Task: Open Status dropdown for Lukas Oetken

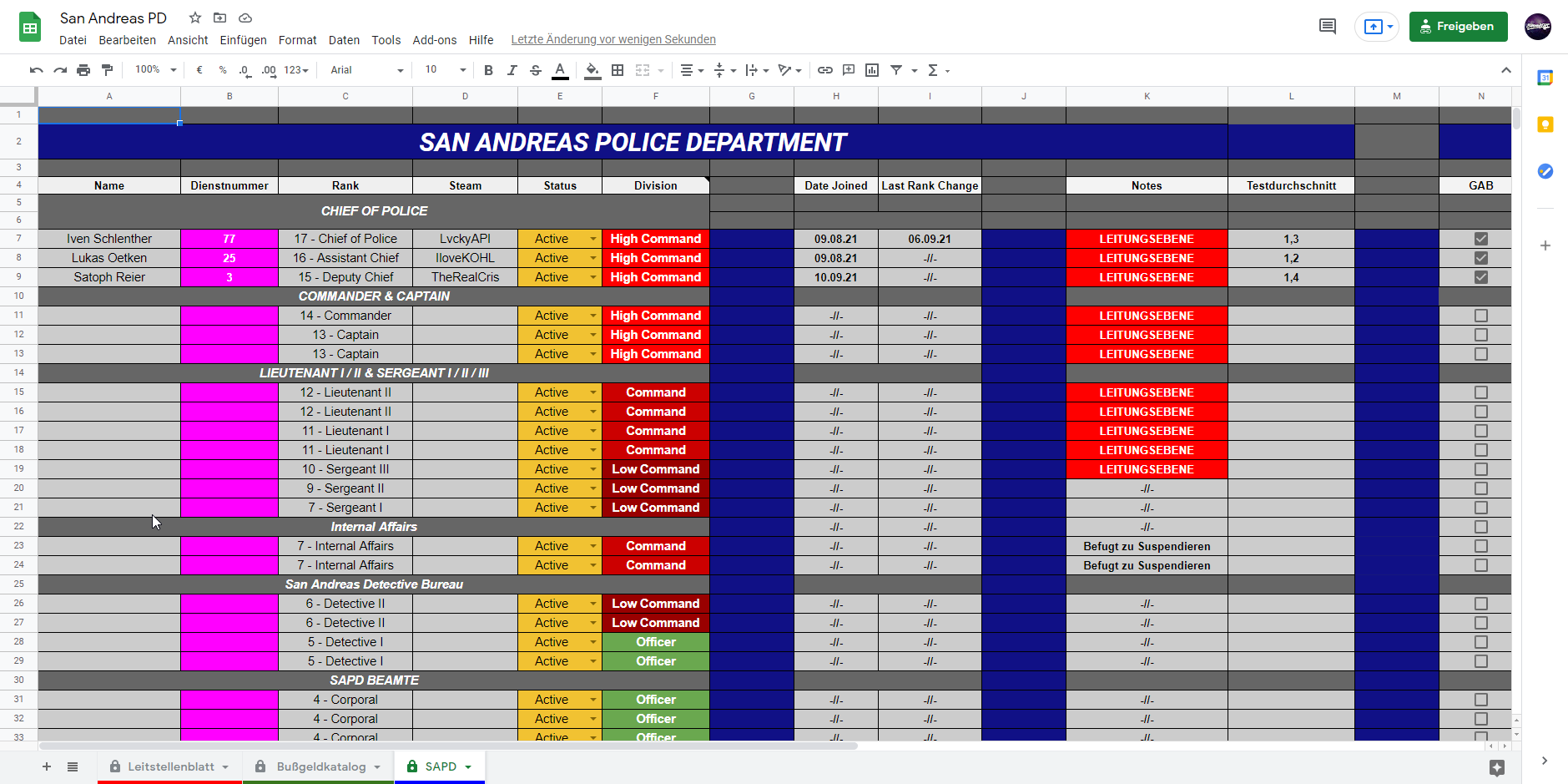Action: 593,258
